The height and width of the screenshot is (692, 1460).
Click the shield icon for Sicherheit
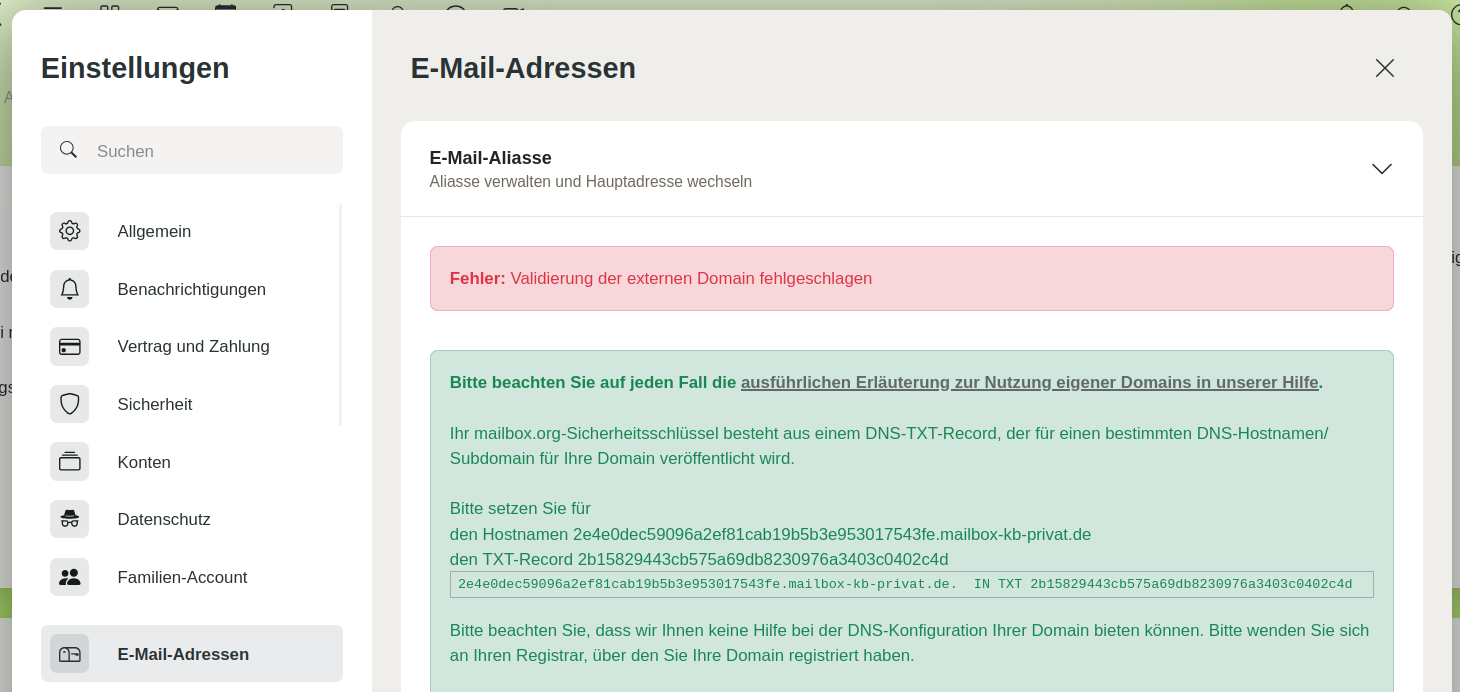pyautogui.click(x=69, y=404)
